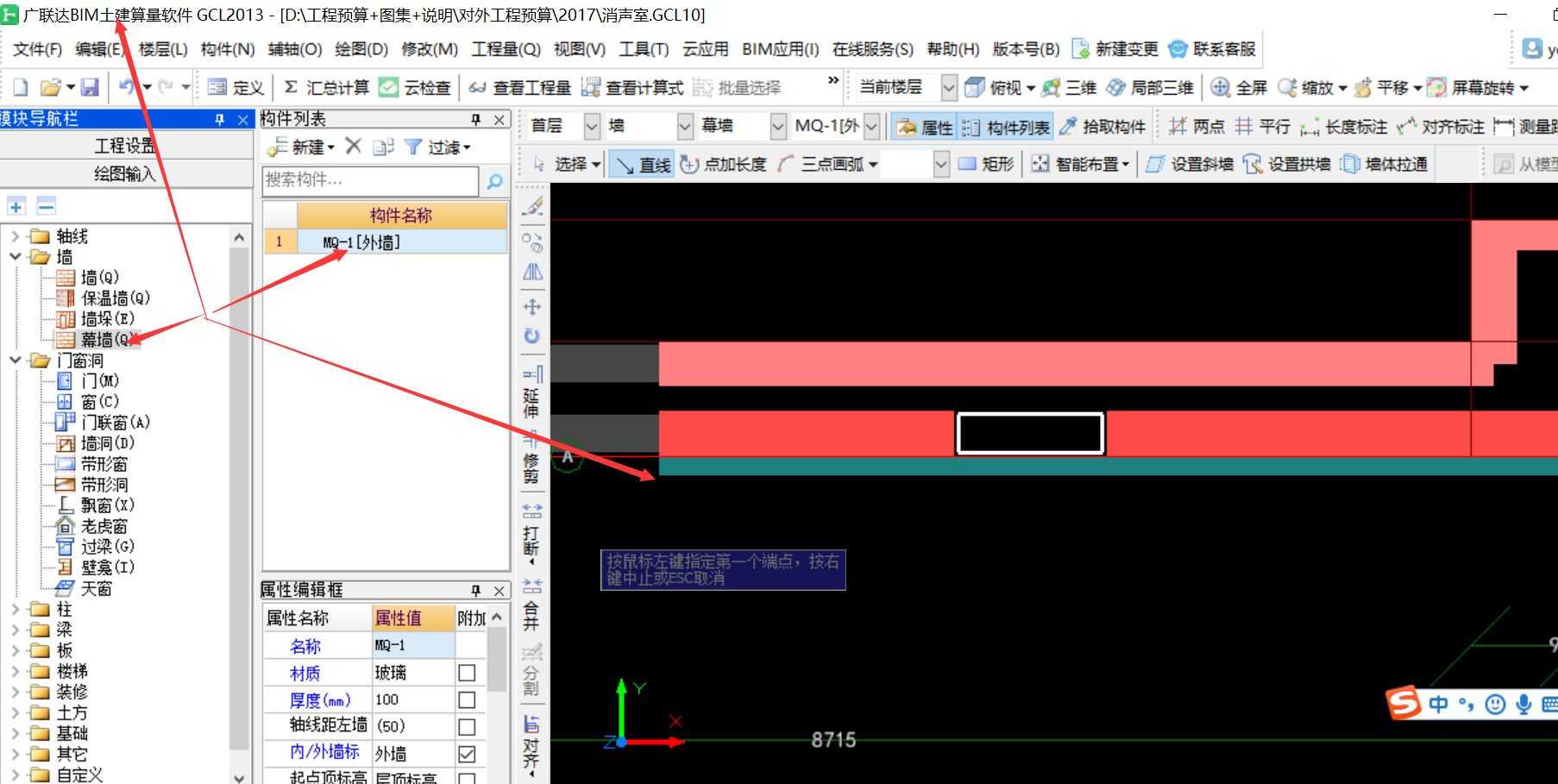
Task: Toggle the 属性 properties panel button
Action: pos(925,127)
